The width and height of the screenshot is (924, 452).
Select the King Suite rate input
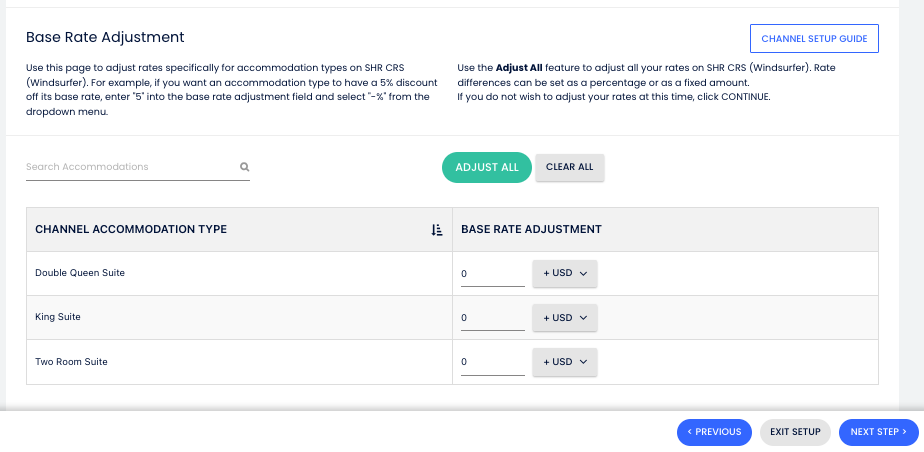(492, 318)
